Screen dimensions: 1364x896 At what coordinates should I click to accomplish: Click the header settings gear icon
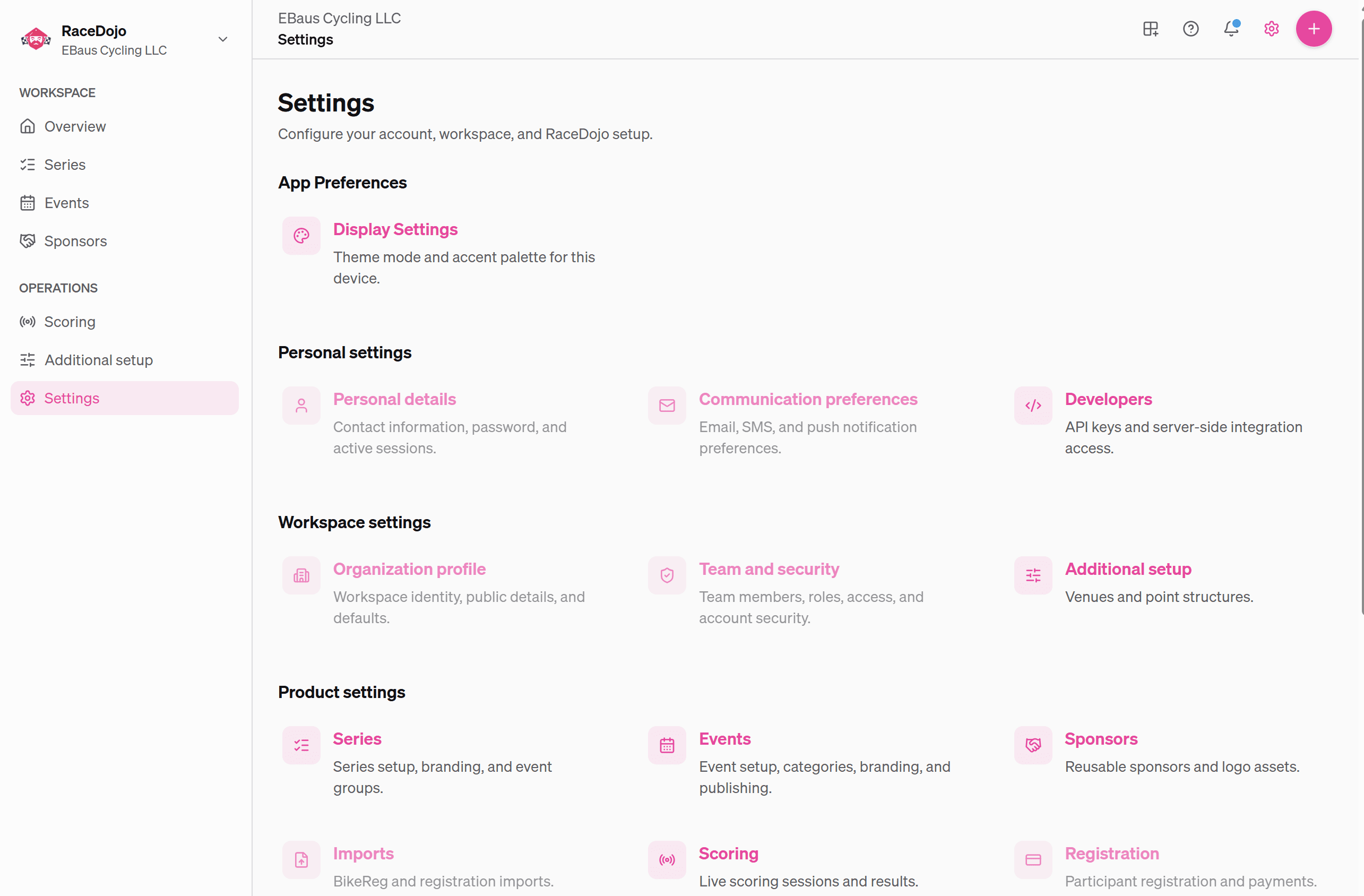click(1272, 29)
